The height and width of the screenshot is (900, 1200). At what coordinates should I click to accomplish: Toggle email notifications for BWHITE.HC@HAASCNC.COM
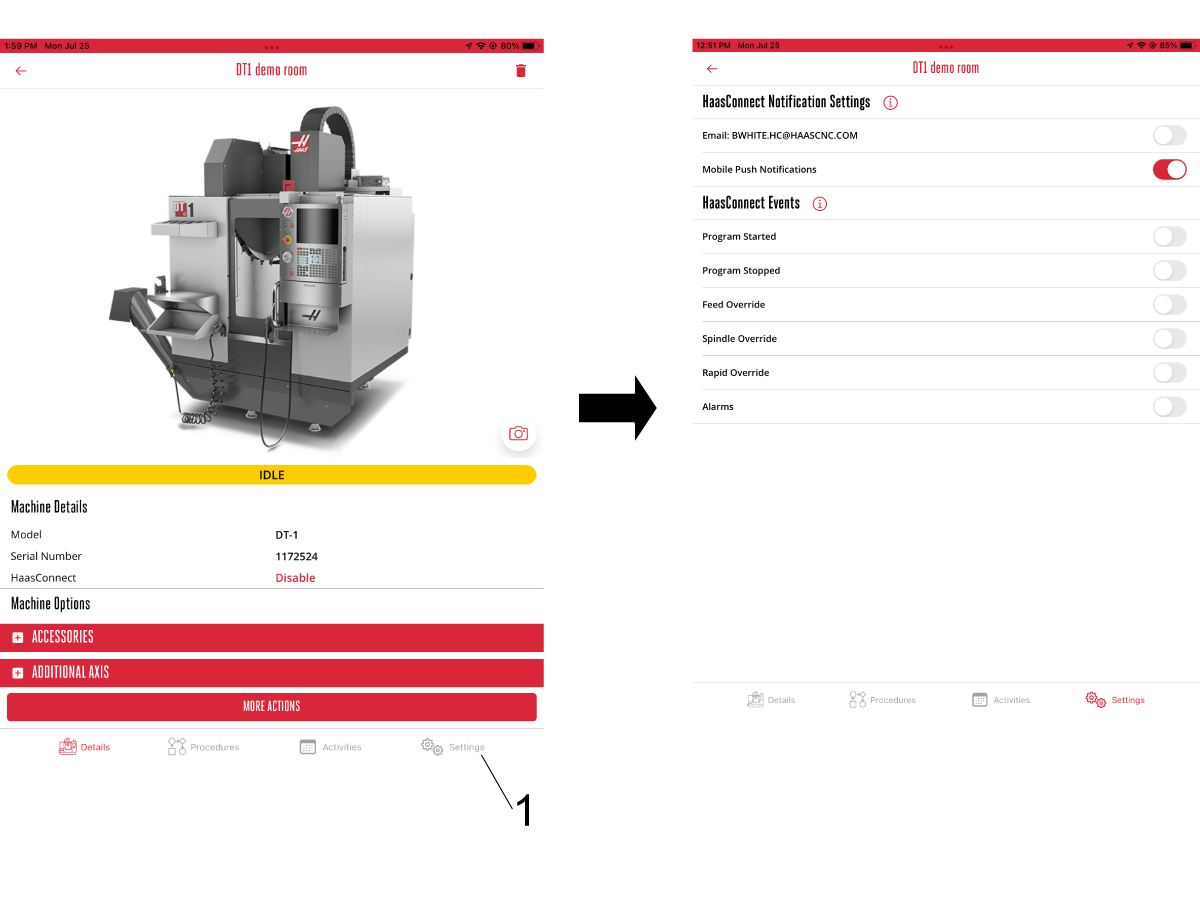tap(1169, 135)
